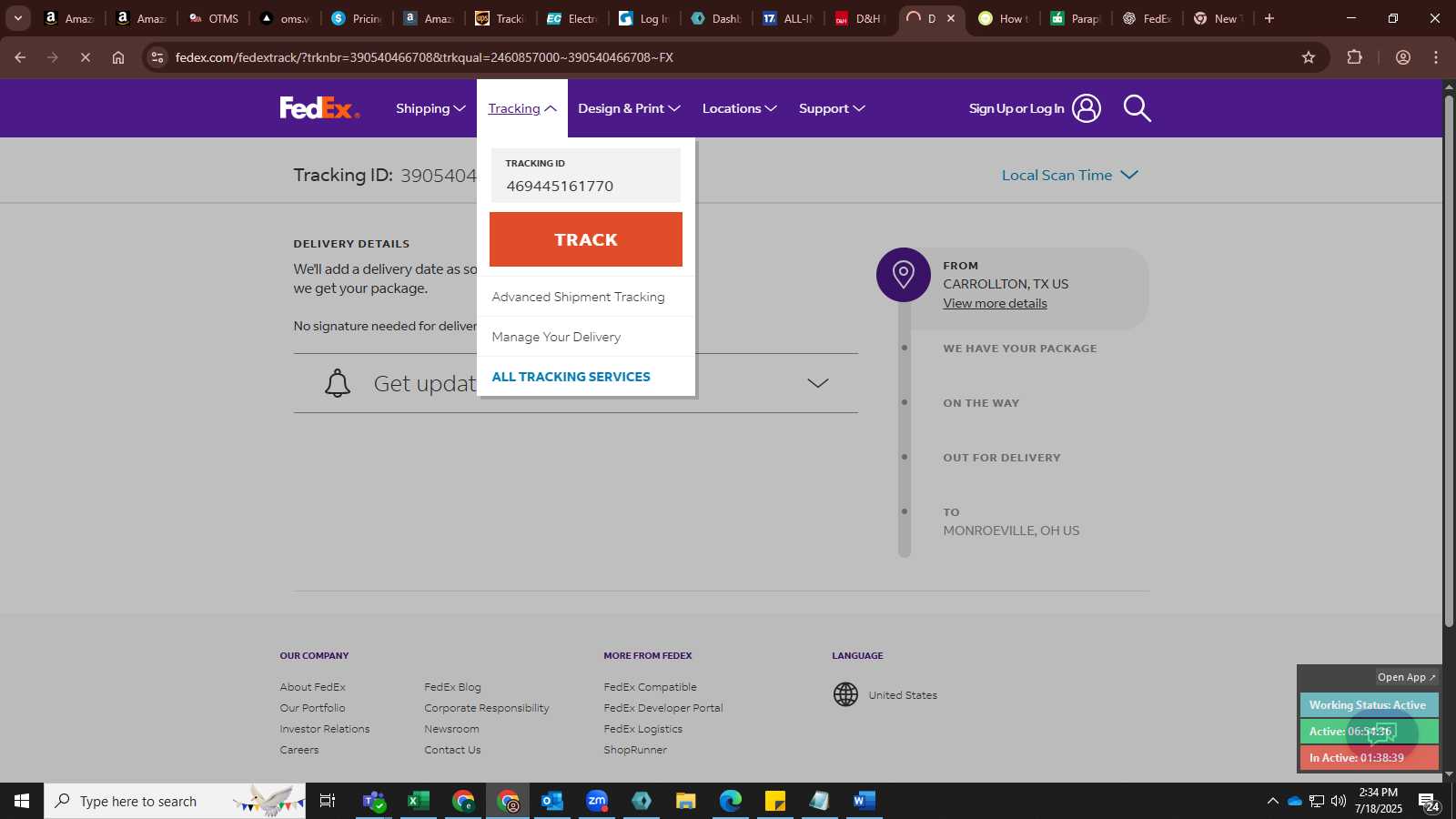Screen dimensions: 1456x819
Task: View site information icon in address bar
Action: [157, 57]
